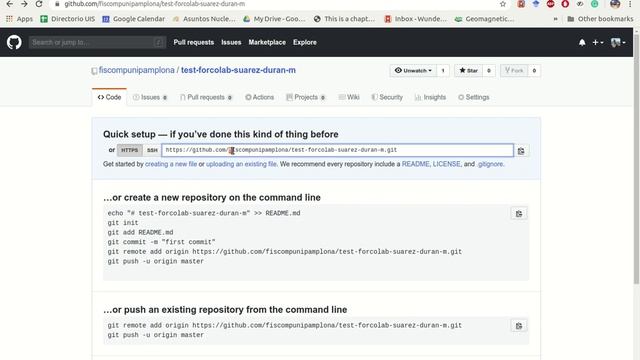The height and width of the screenshot is (360, 640).
Task: Copy the push existing repository commands
Action: (519, 326)
